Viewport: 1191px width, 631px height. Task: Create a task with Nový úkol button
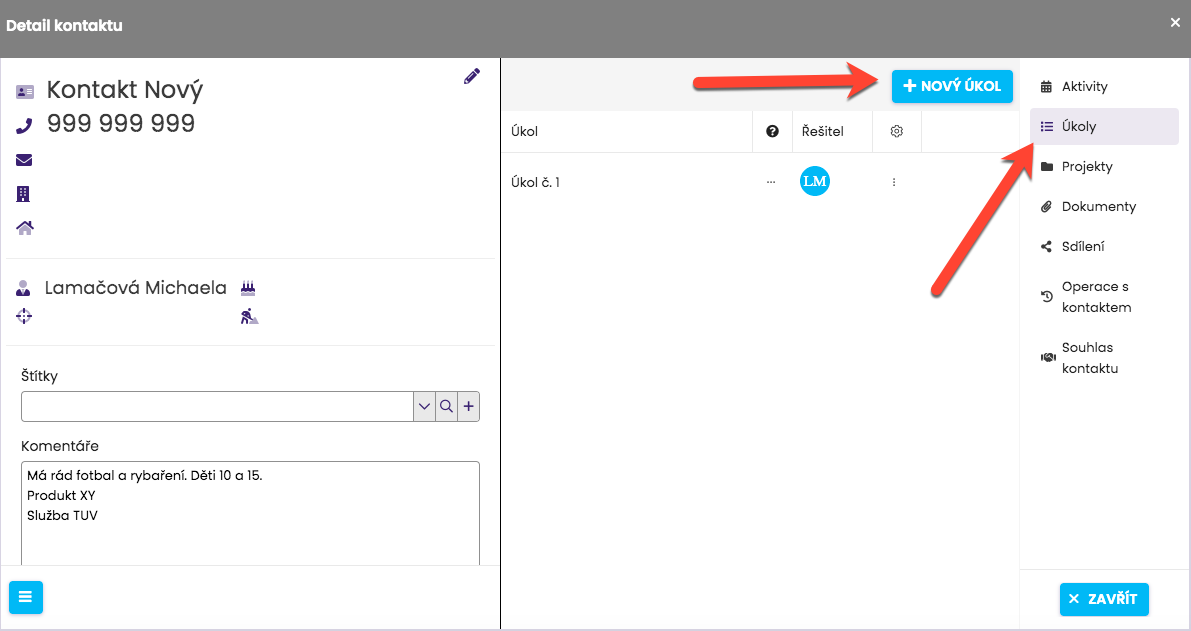[952, 86]
